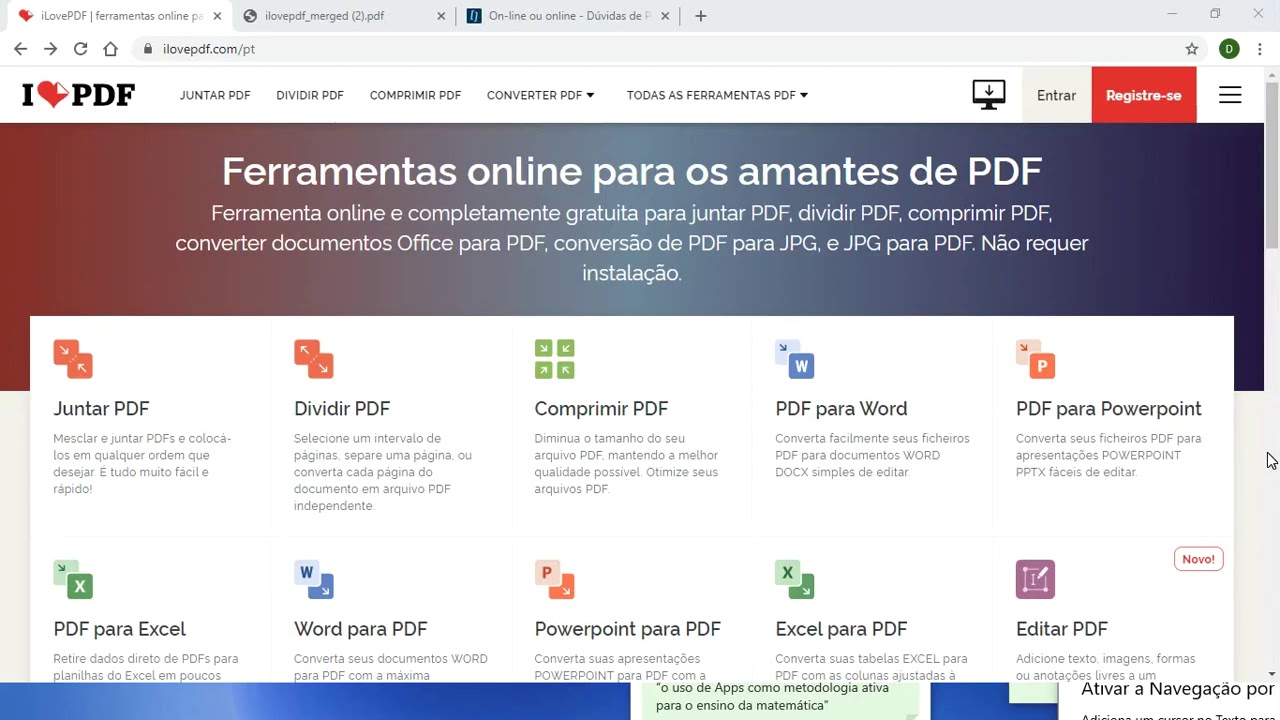Viewport: 1280px width, 720px height.
Task: Reload the page
Action: 81,49
